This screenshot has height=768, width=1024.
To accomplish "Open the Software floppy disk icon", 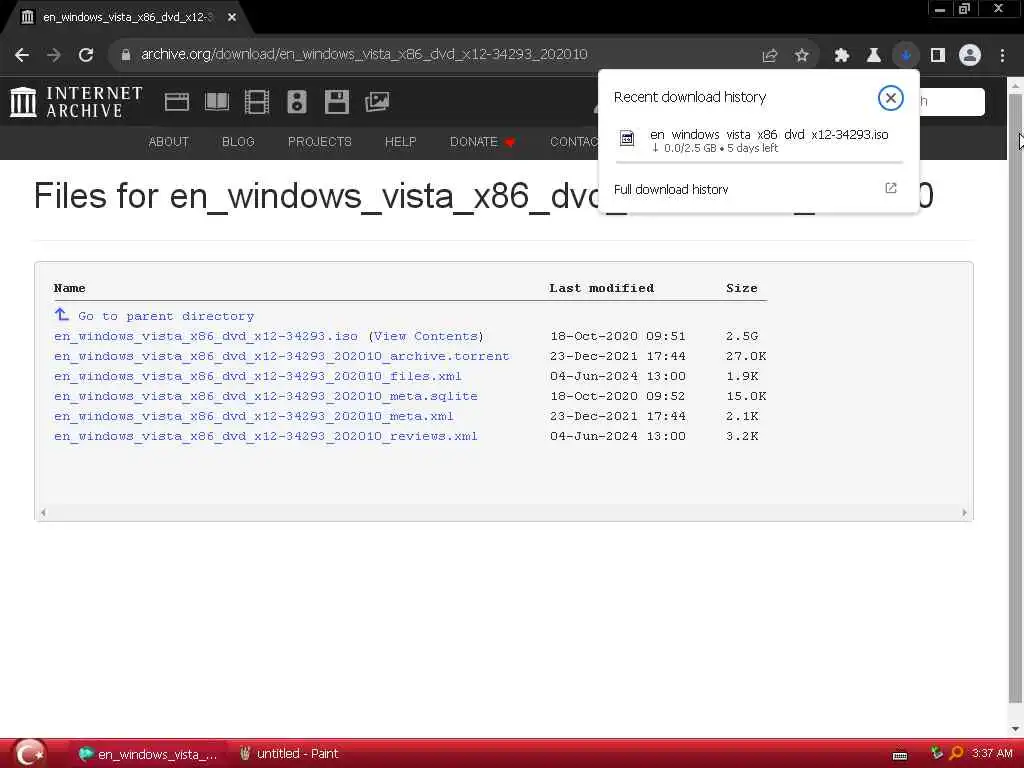I will 336,103.
